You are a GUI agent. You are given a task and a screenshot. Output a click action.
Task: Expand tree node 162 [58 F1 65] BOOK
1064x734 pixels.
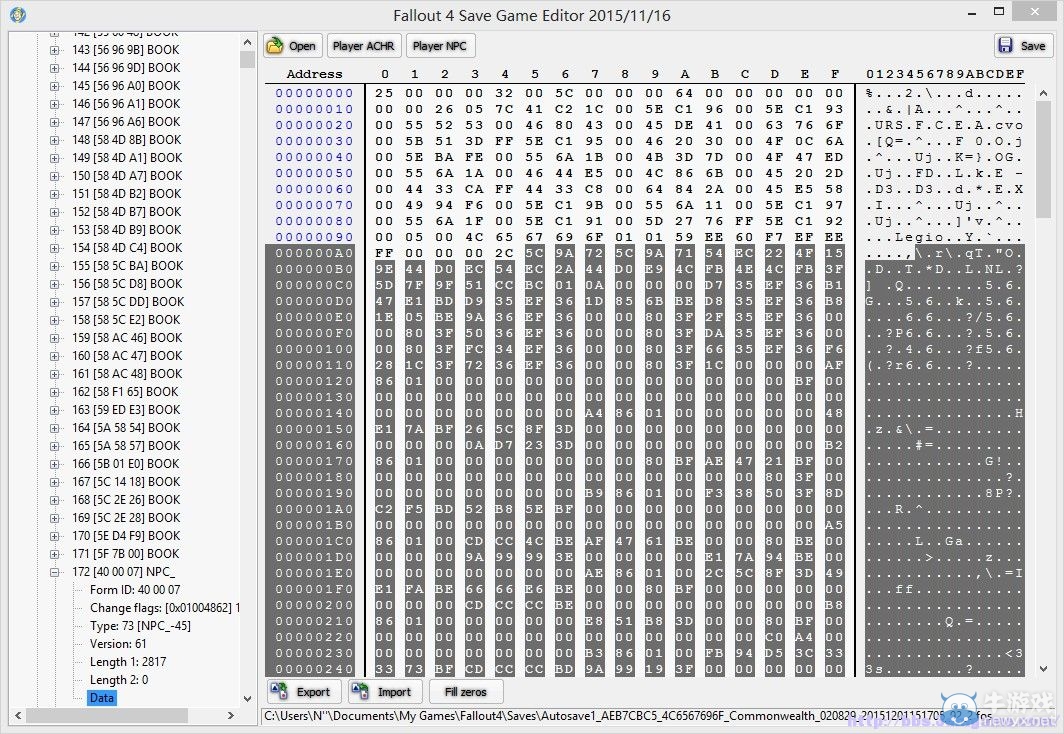[x=54, y=392]
